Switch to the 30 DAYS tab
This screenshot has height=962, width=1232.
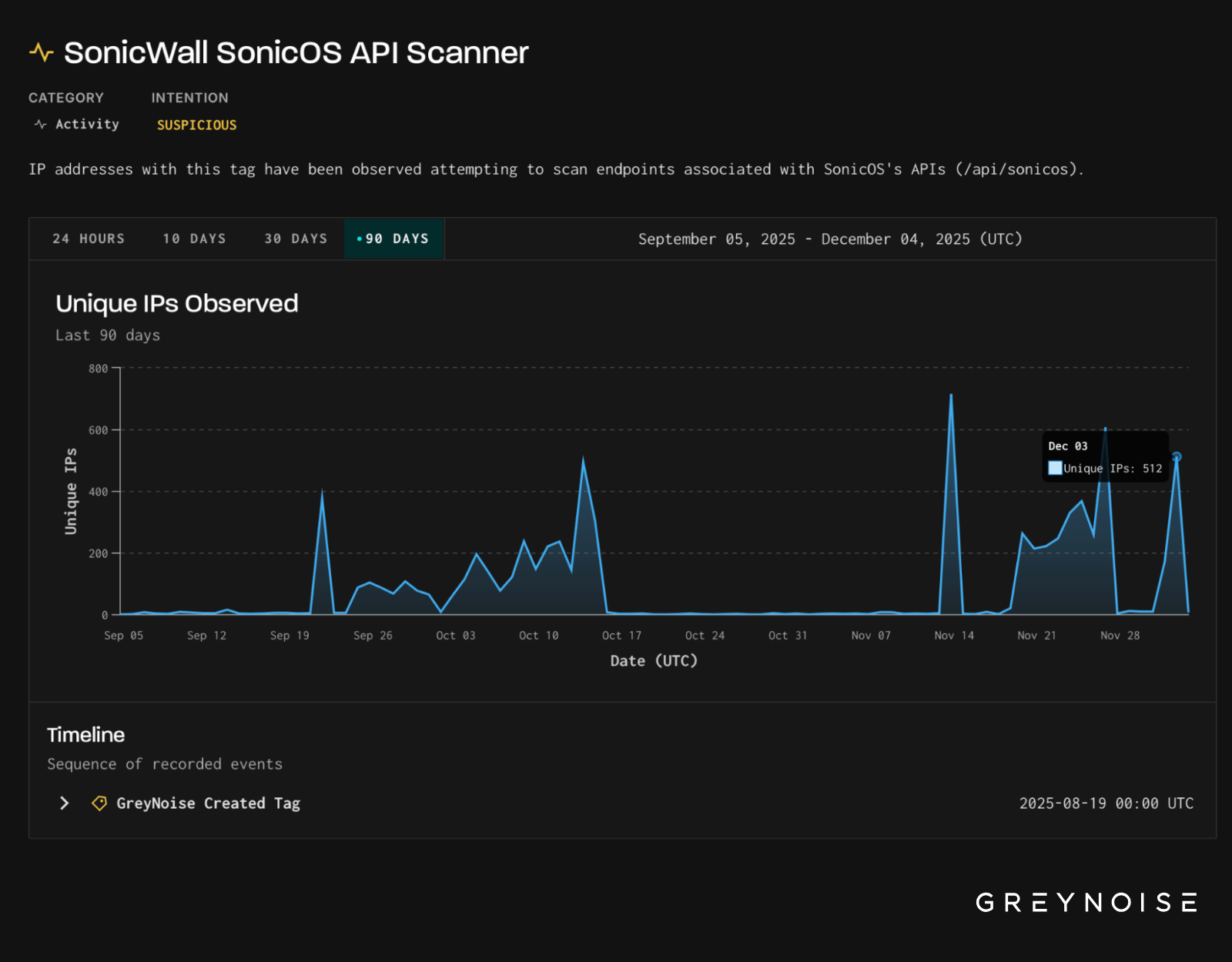click(x=296, y=239)
